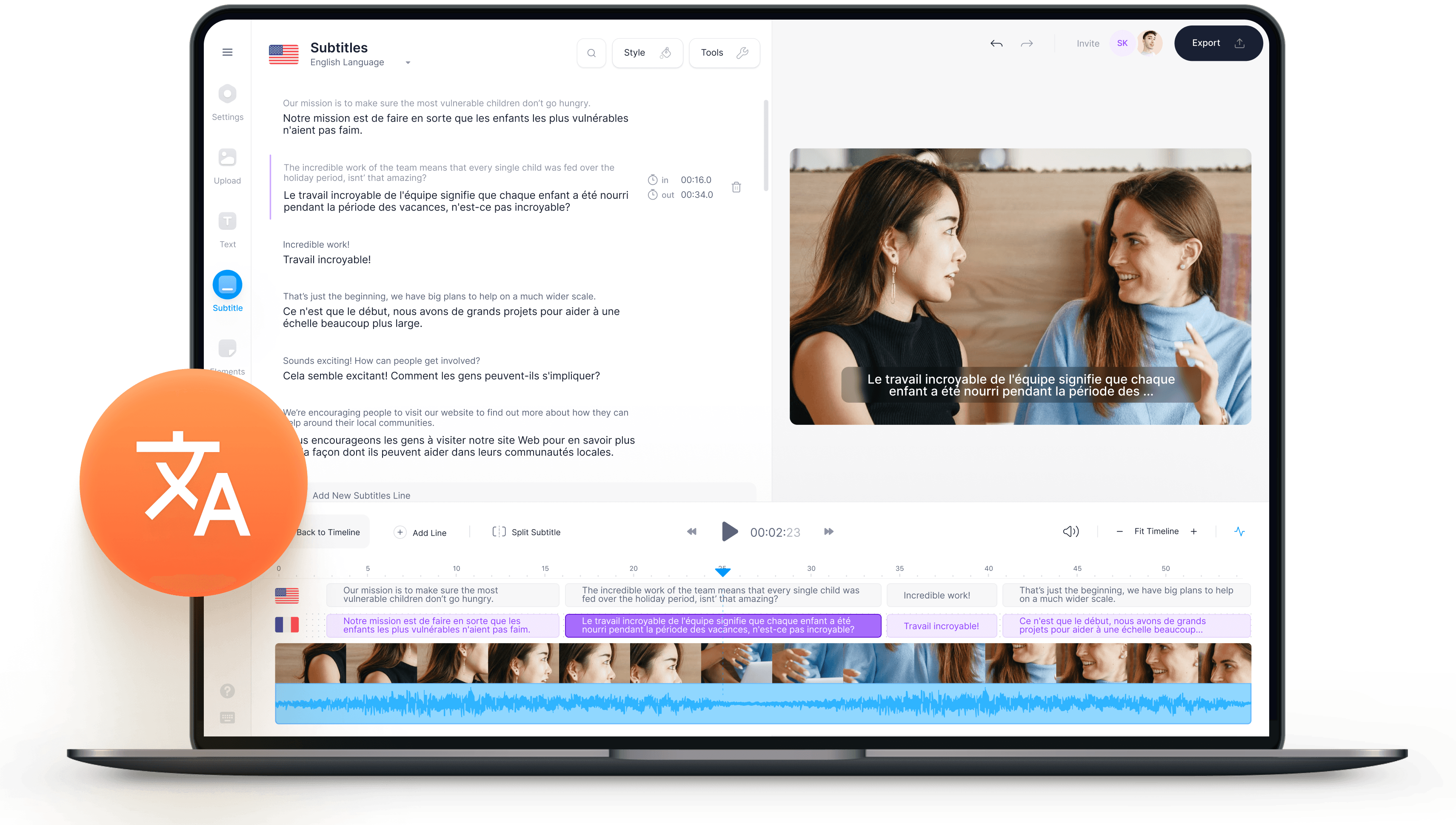Click Add New Subtitles Line
The height and width of the screenshot is (825, 1456).
click(x=362, y=495)
